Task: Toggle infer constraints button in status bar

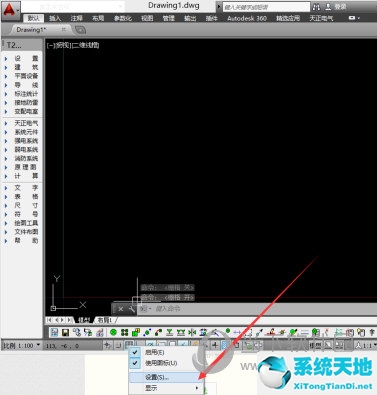Action: point(107,345)
